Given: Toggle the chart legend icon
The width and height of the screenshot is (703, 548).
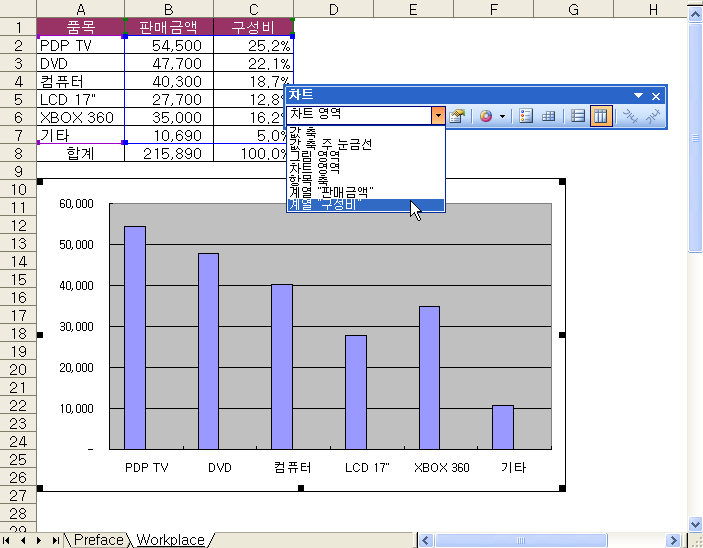Looking at the screenshot, I should [x=525, y=117].
